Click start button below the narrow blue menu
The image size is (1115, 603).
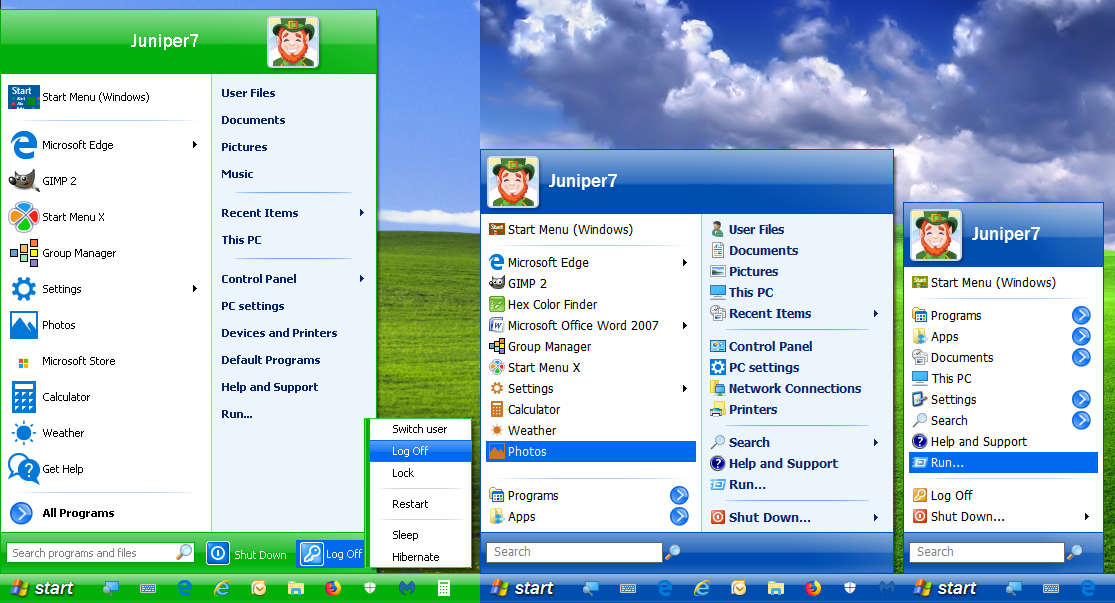(946, 588)
